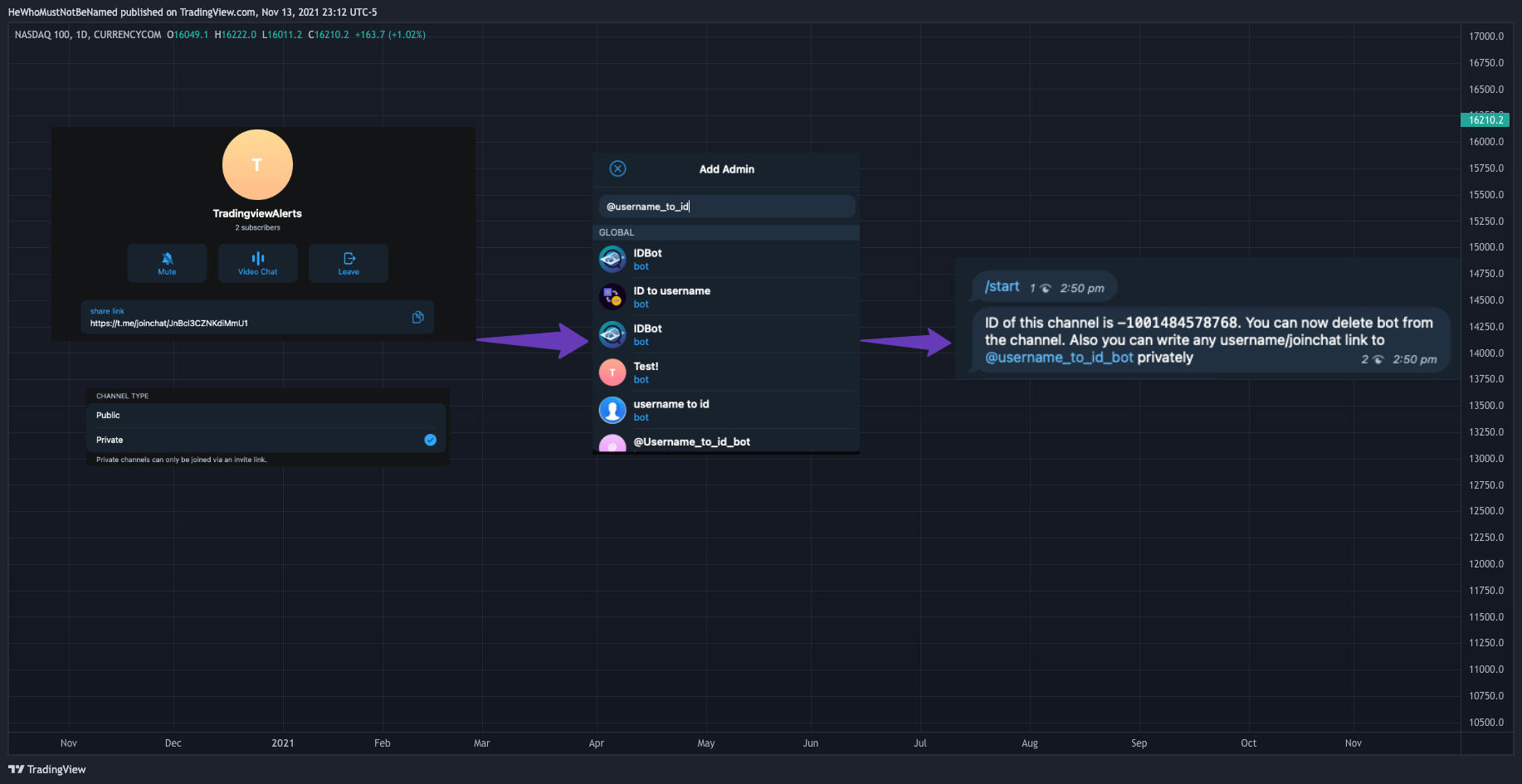The width and height of the screenshot is (1522, 784).
Task: Click the TradingviewAlerts channel avatar
Action: click(x=257, y=164)
